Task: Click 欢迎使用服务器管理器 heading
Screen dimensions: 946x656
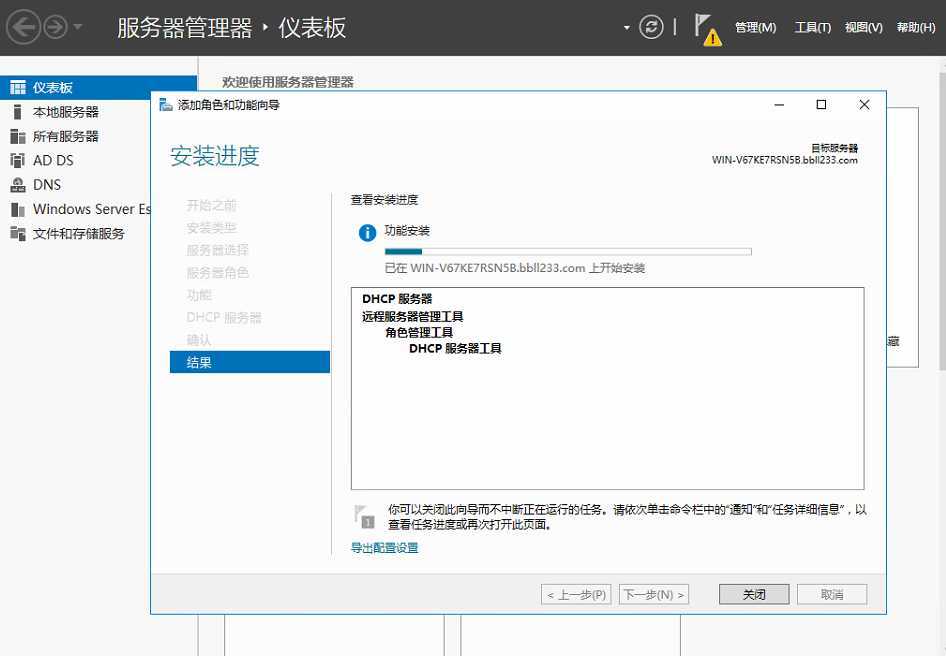Action: click(287, 82)
